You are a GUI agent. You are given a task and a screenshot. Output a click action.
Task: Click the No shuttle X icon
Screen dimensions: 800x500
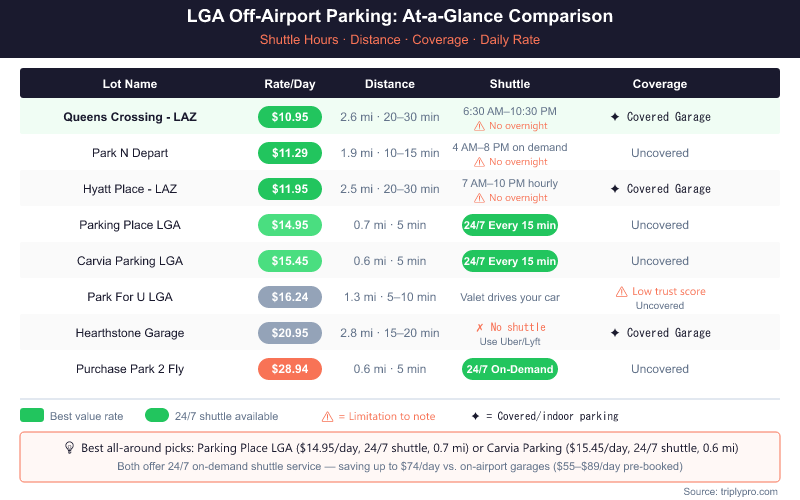click(480, 328)
